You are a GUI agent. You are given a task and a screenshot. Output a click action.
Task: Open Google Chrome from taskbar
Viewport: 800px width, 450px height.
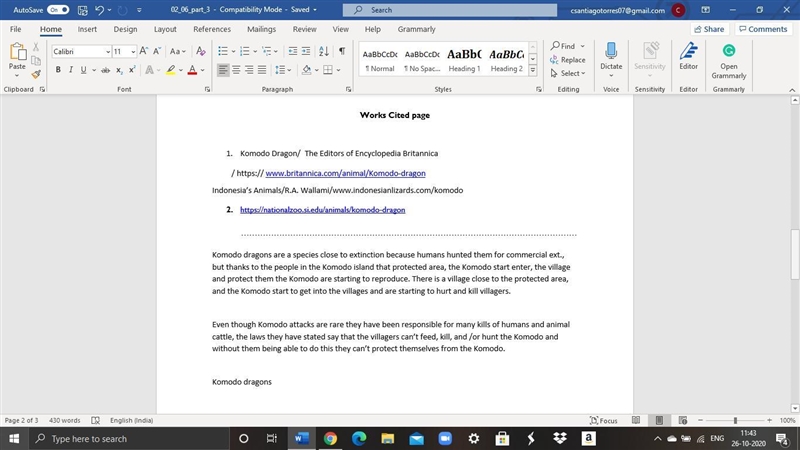(330, 438)
